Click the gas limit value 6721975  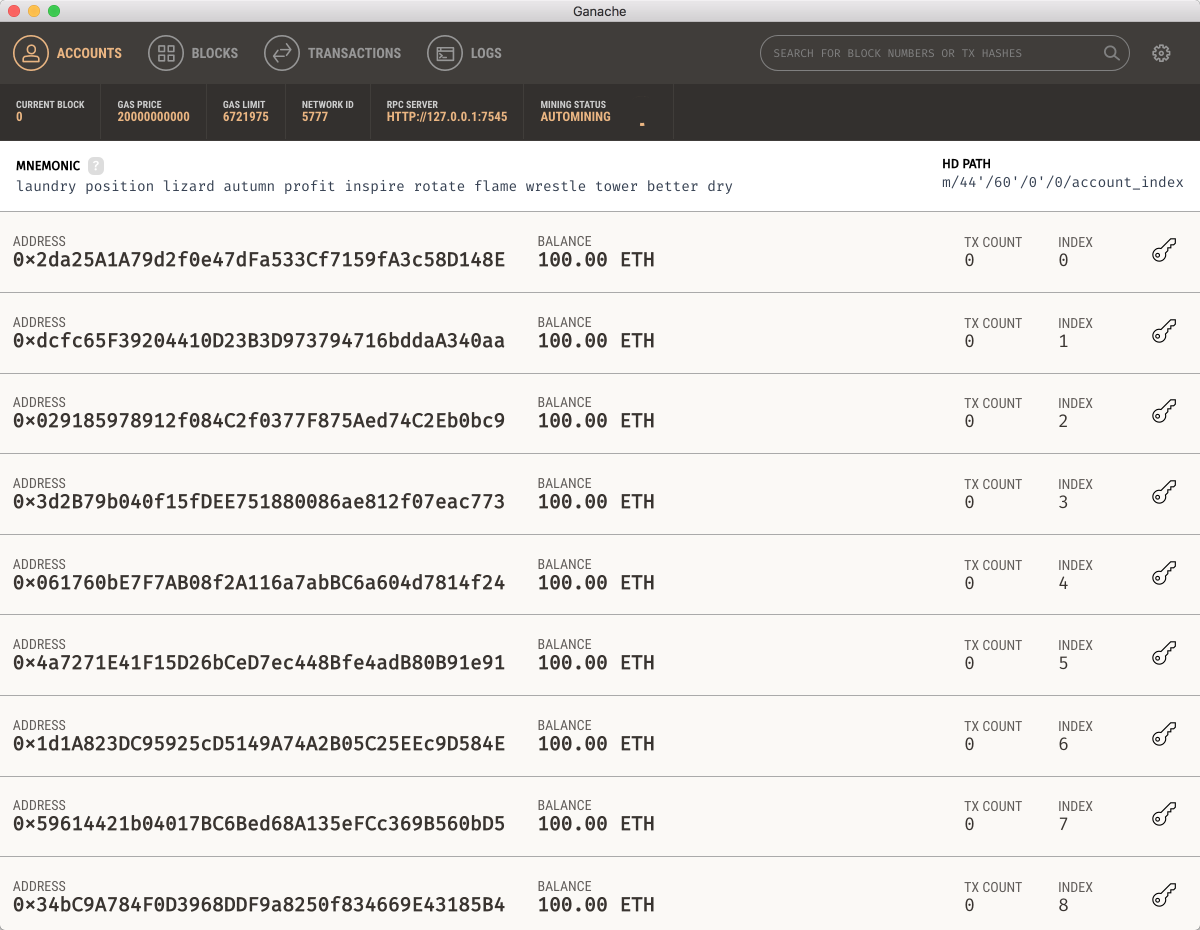[246, 117]
